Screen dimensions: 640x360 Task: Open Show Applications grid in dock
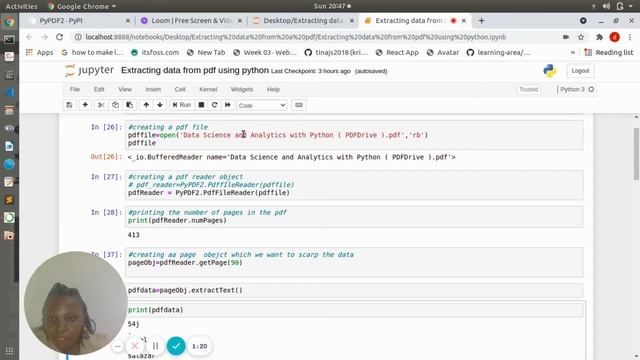pyautogui.click(x=9, y=351)
